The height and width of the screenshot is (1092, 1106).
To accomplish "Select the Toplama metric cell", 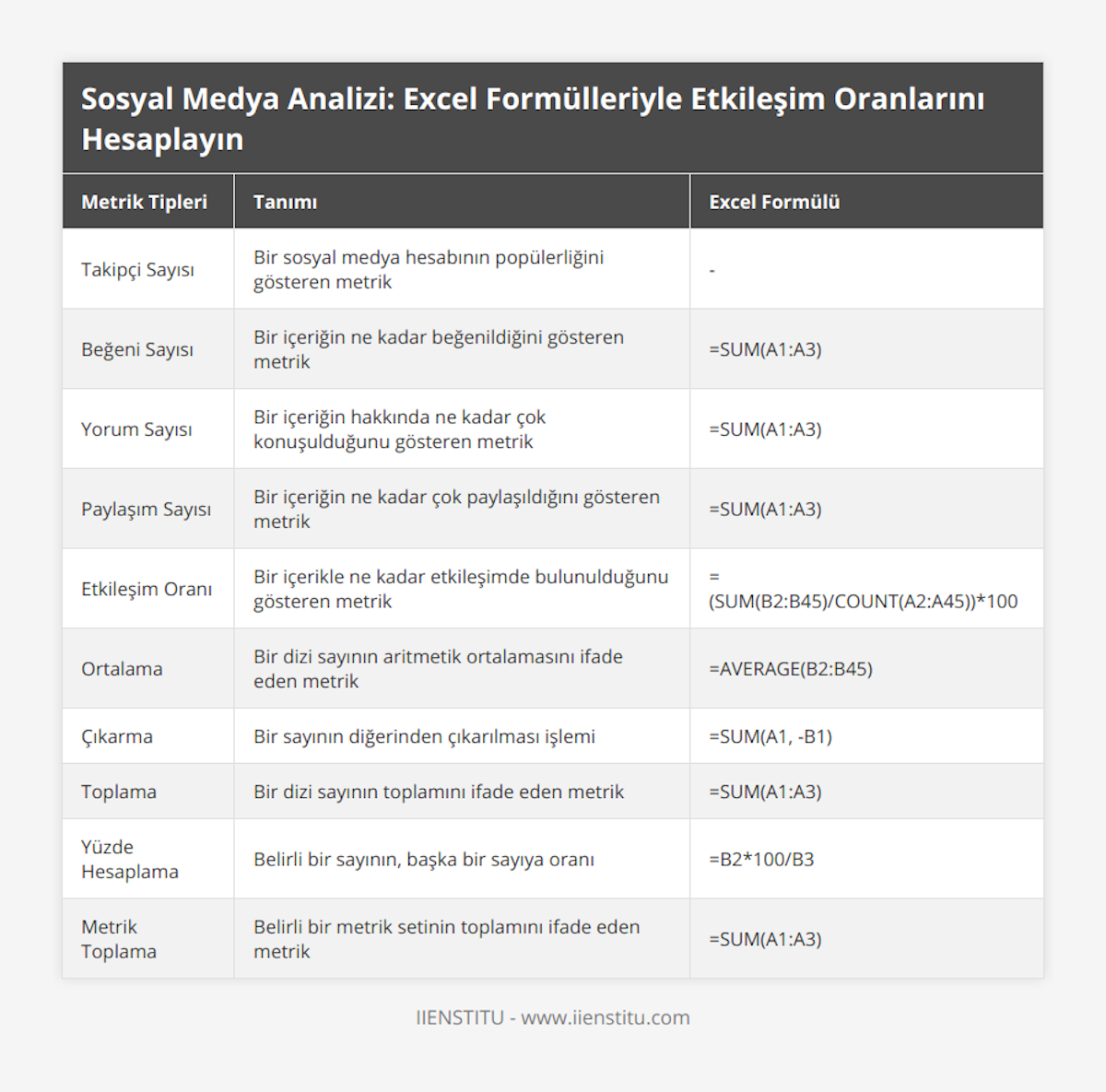I will 119,792.
